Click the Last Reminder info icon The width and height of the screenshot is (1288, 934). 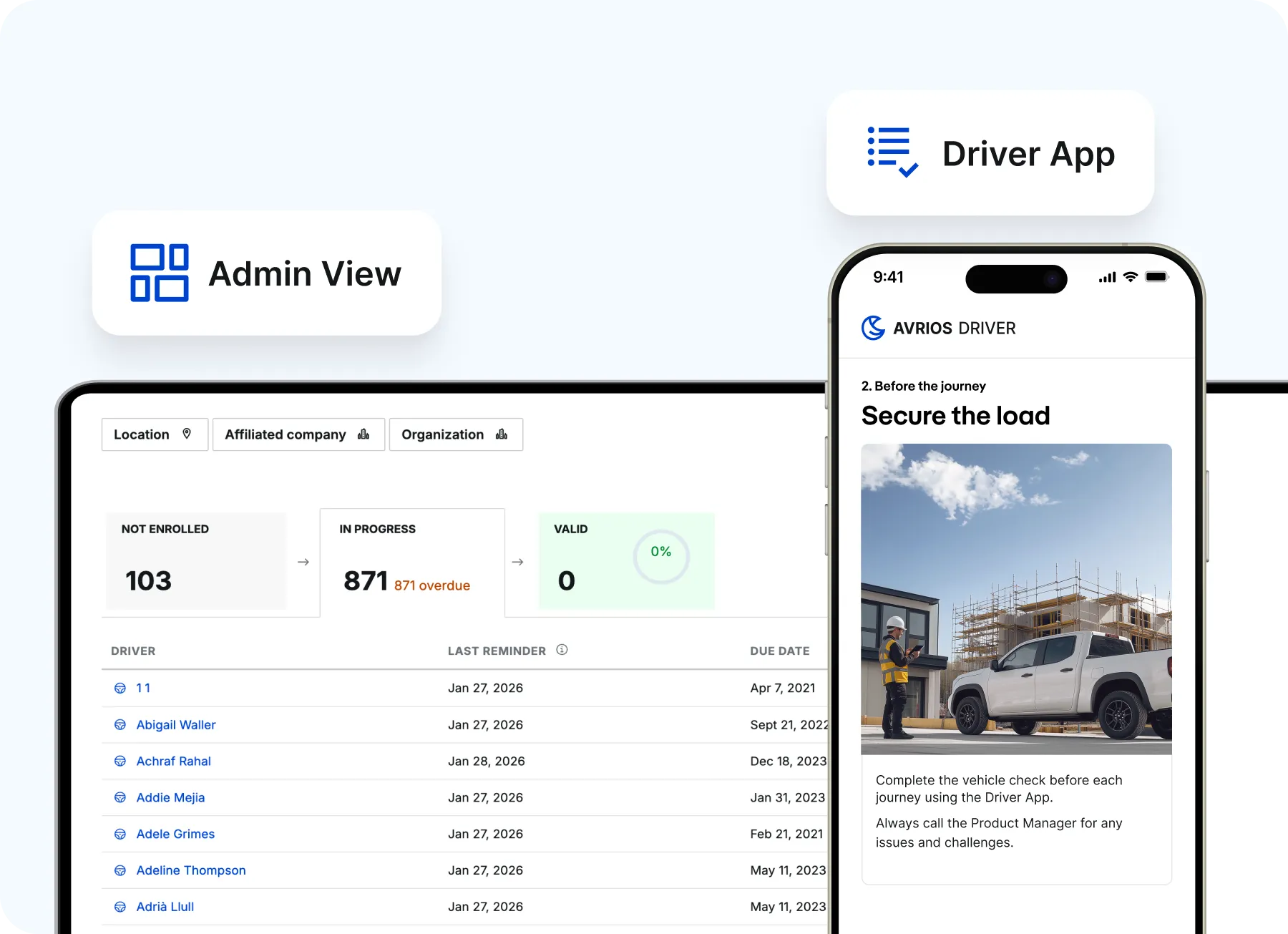(562, 650)
